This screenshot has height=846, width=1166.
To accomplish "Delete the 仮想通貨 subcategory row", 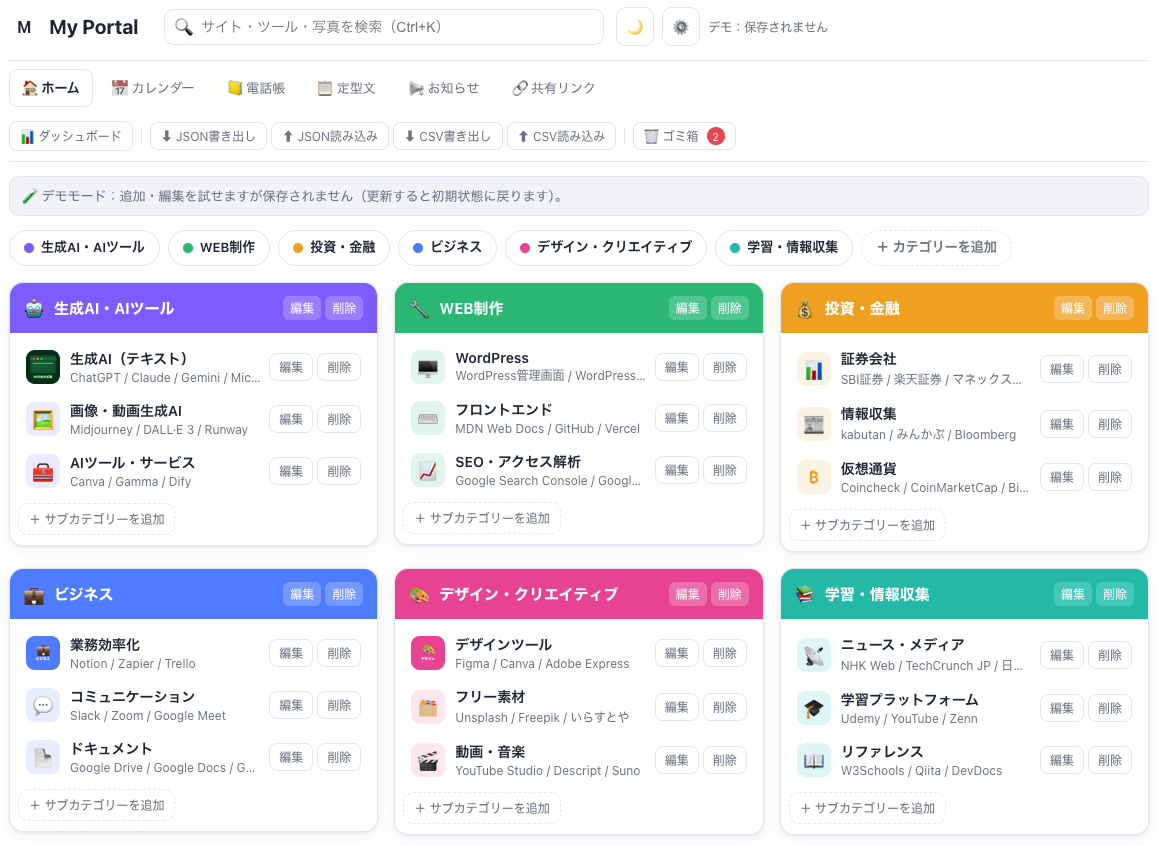I will [1109, 477].
